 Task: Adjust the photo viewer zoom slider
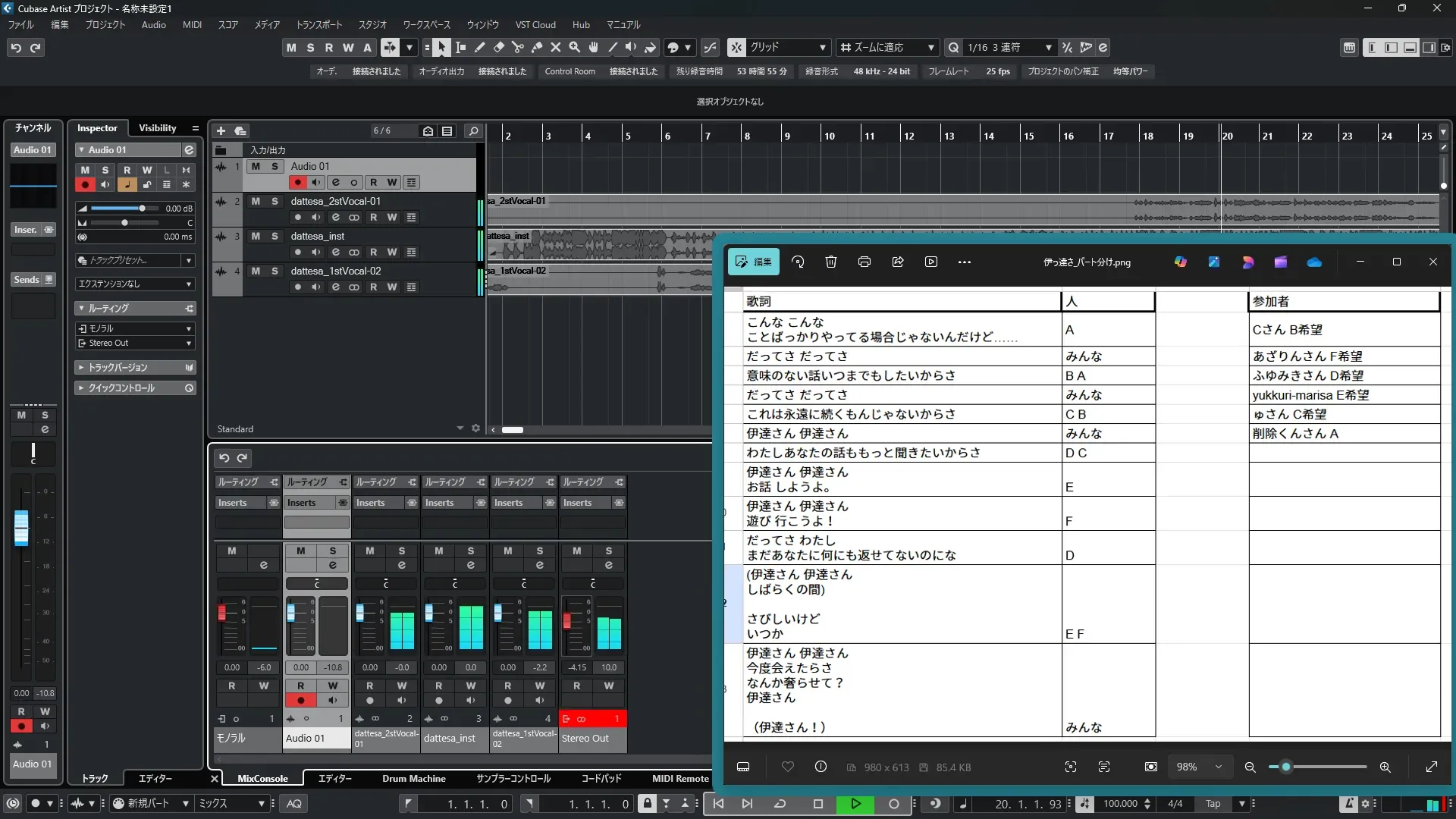pos(1286,767)
